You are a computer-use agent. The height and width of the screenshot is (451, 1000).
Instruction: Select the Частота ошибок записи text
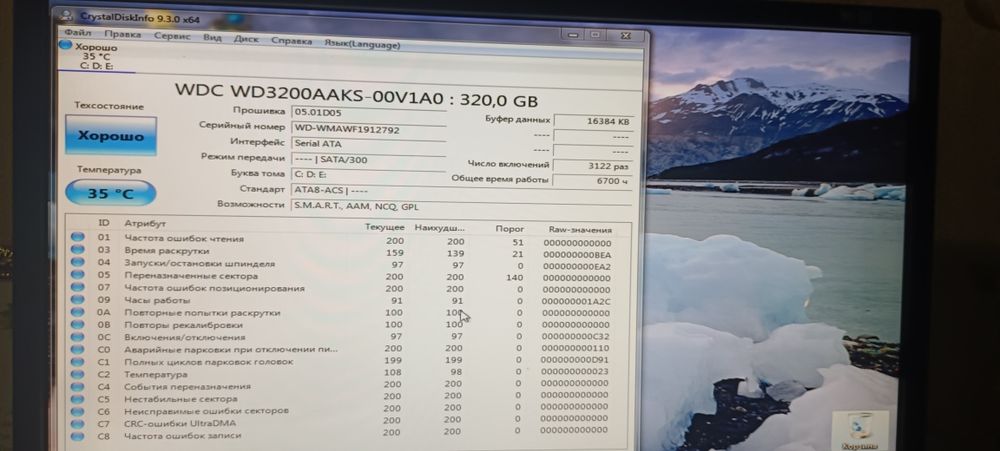[x=182, y=436]
